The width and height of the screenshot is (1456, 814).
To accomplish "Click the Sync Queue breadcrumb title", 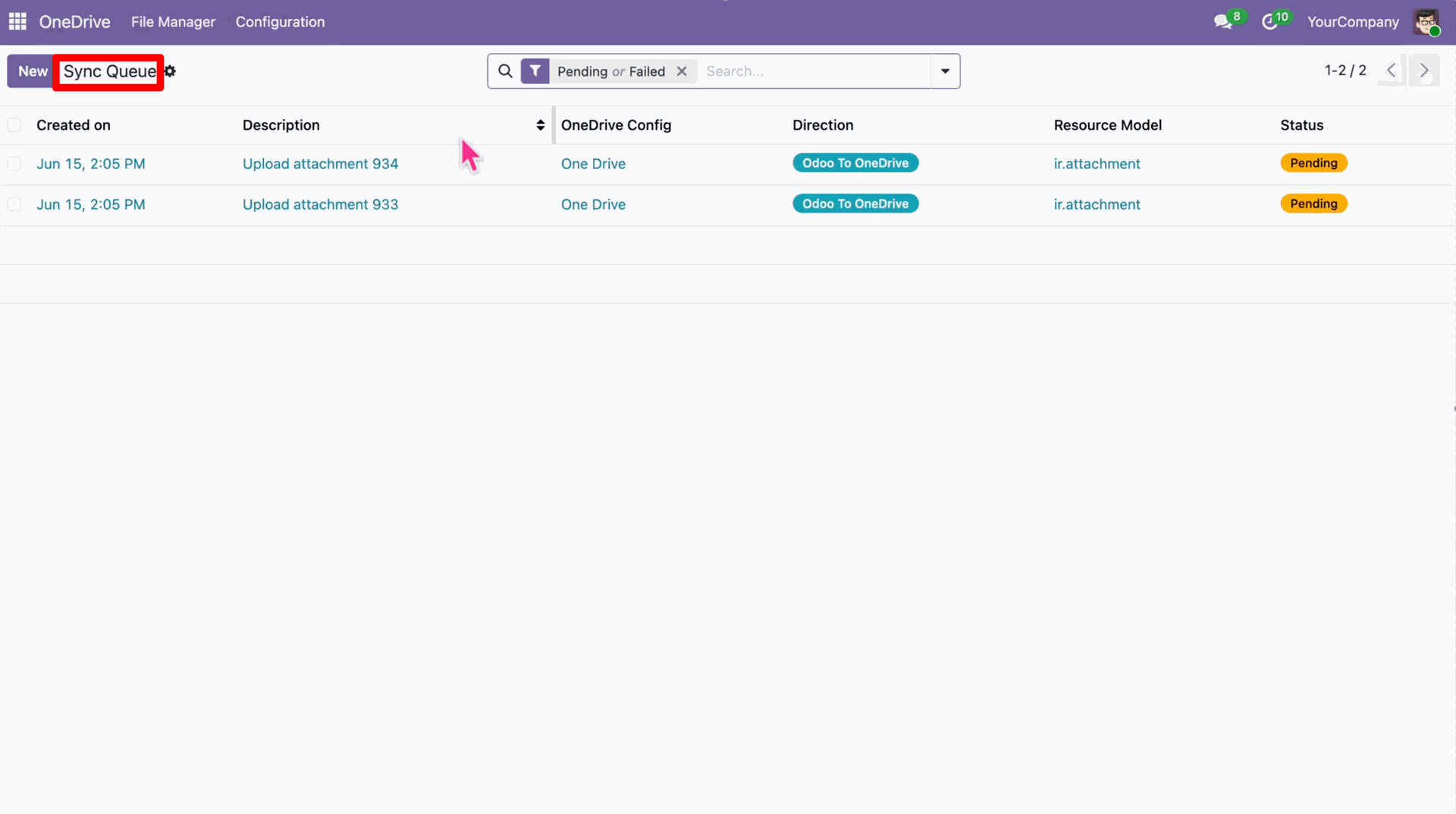I will point(109,71).
